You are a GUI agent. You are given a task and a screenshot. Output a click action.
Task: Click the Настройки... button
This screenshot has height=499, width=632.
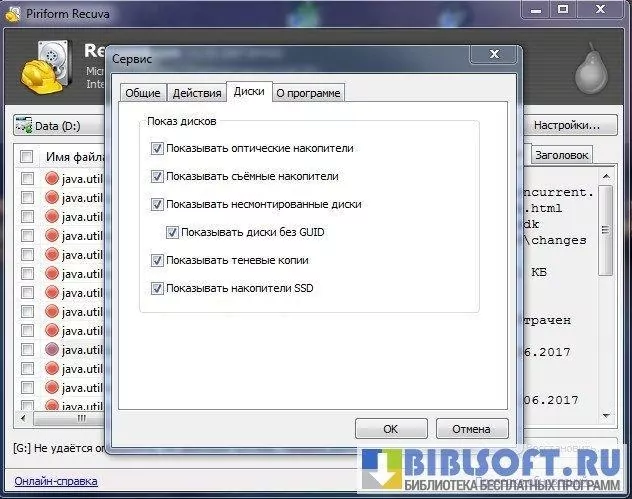tap(566, 126)
